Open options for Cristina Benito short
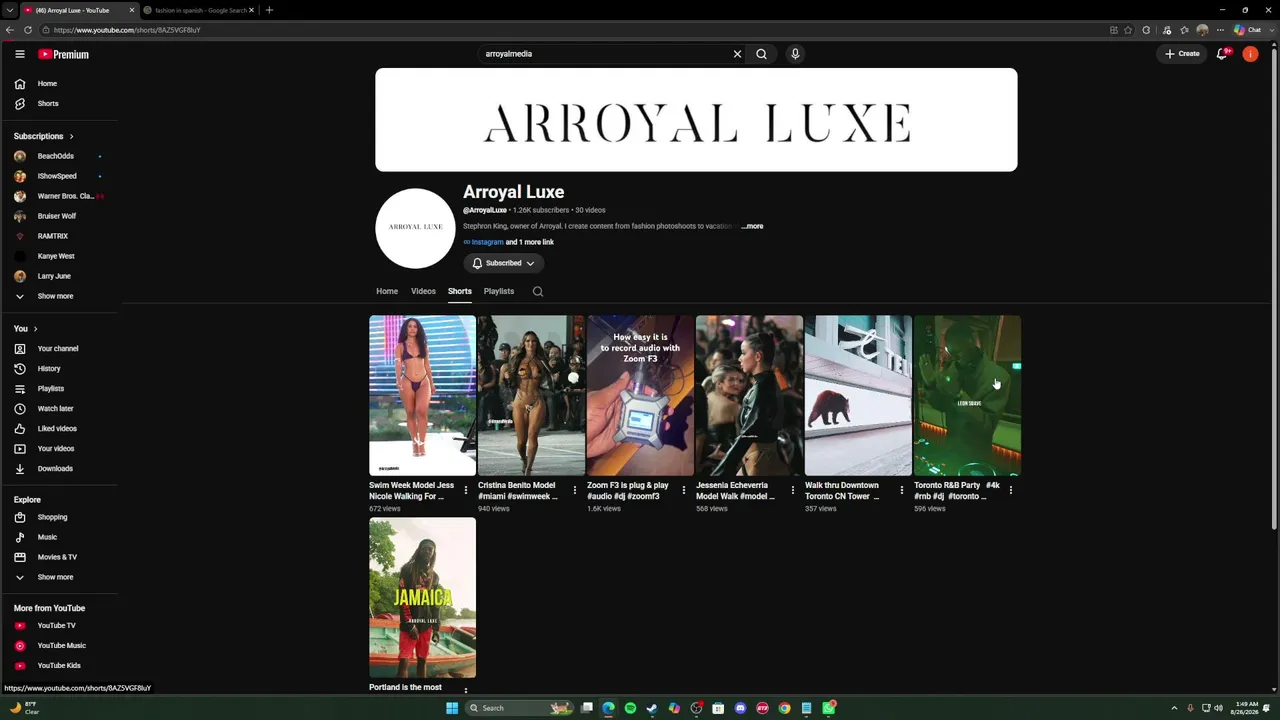This screenshot has width=1280, height=720. (x=574, y=490)
